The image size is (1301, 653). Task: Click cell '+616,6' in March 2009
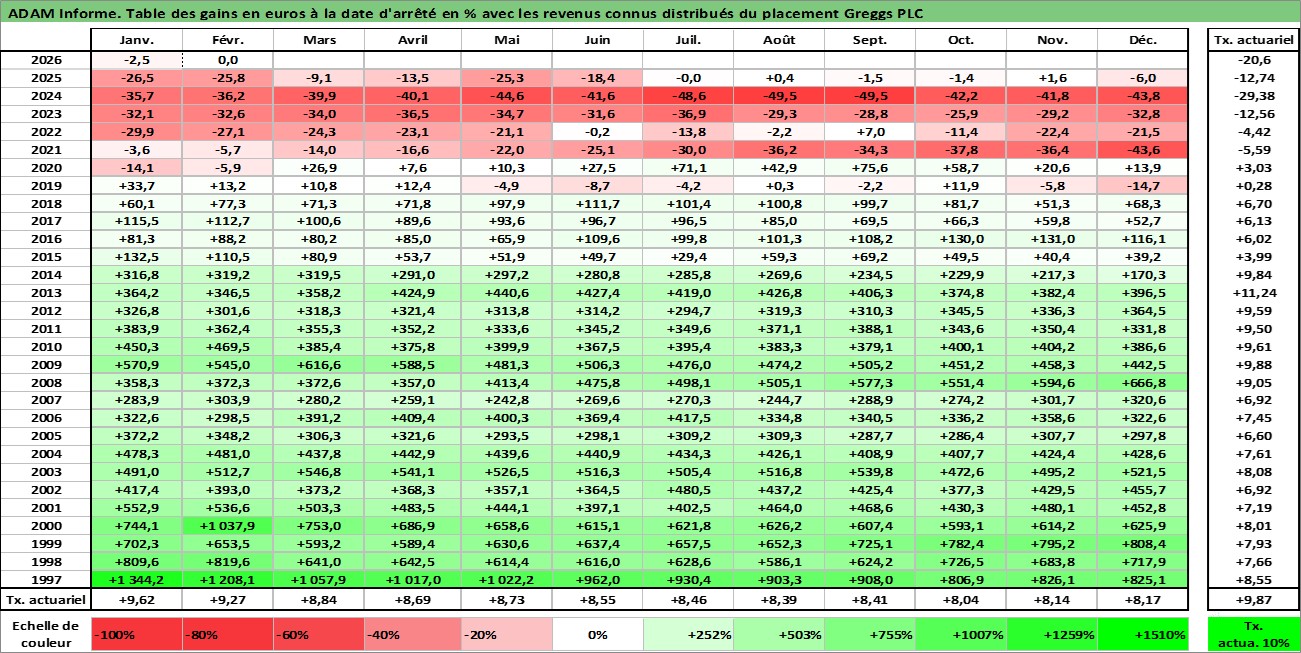(318, 365)
